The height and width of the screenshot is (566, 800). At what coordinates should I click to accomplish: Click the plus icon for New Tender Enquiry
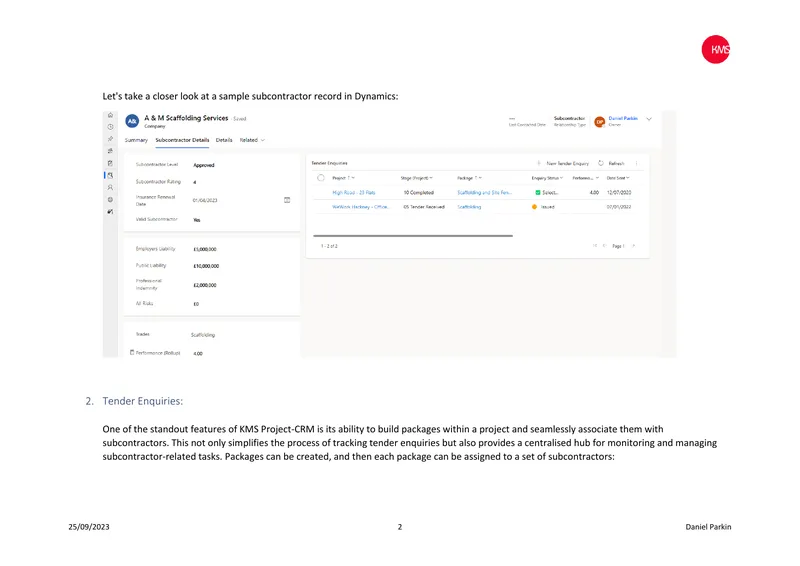click(539, 163)
